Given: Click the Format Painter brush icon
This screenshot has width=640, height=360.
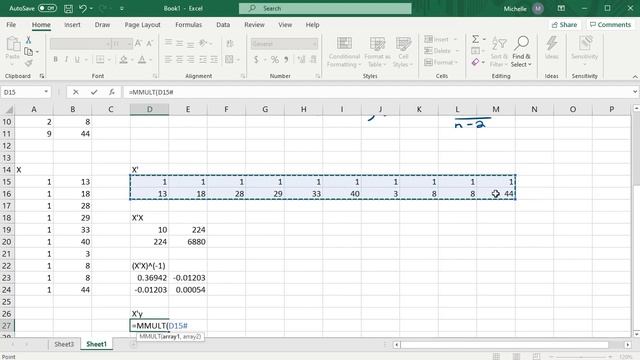Looking at the screenshot, I should 28,63.
